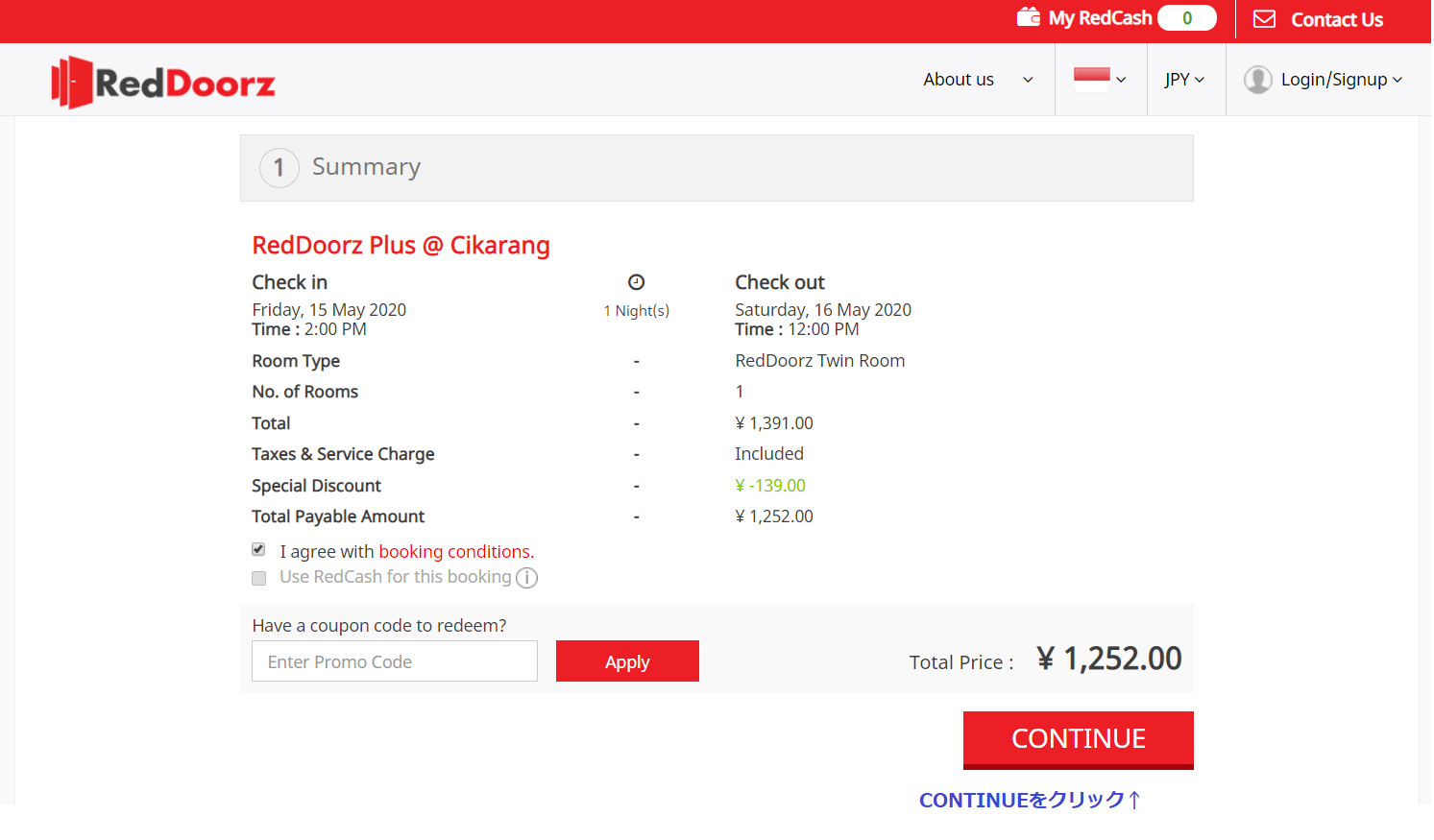Click the Indonesia flag icon
Viewport: 1434px width, 840px height.
[1092, 80]
